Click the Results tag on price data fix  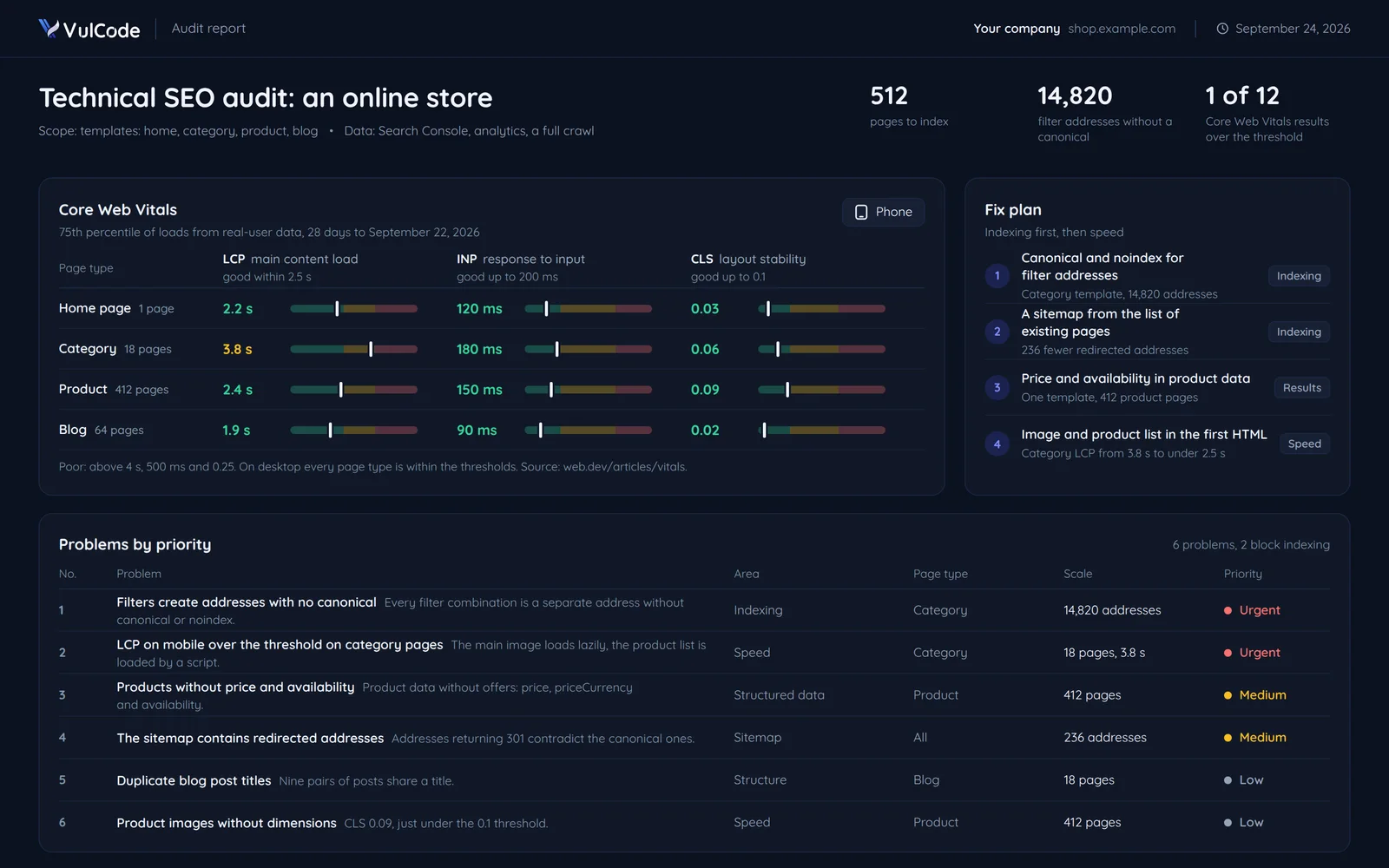tap(1301, 388)
